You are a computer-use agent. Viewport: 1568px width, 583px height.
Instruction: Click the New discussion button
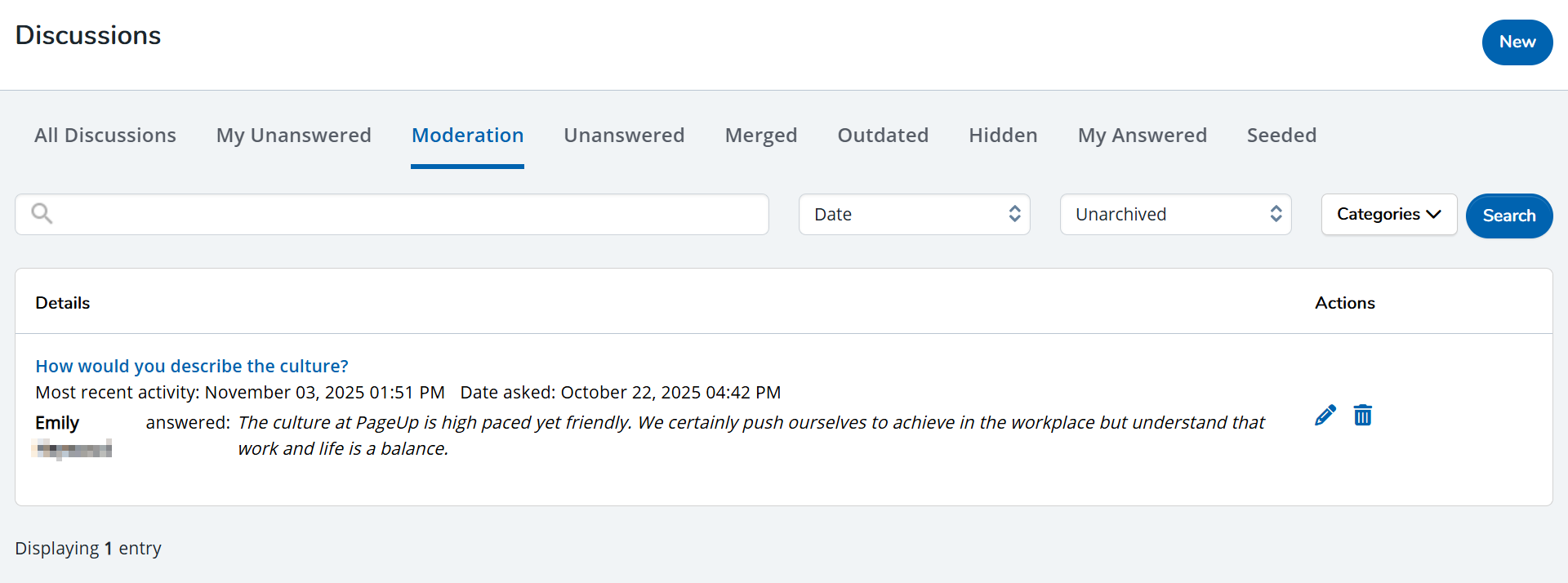[1517, 42]
